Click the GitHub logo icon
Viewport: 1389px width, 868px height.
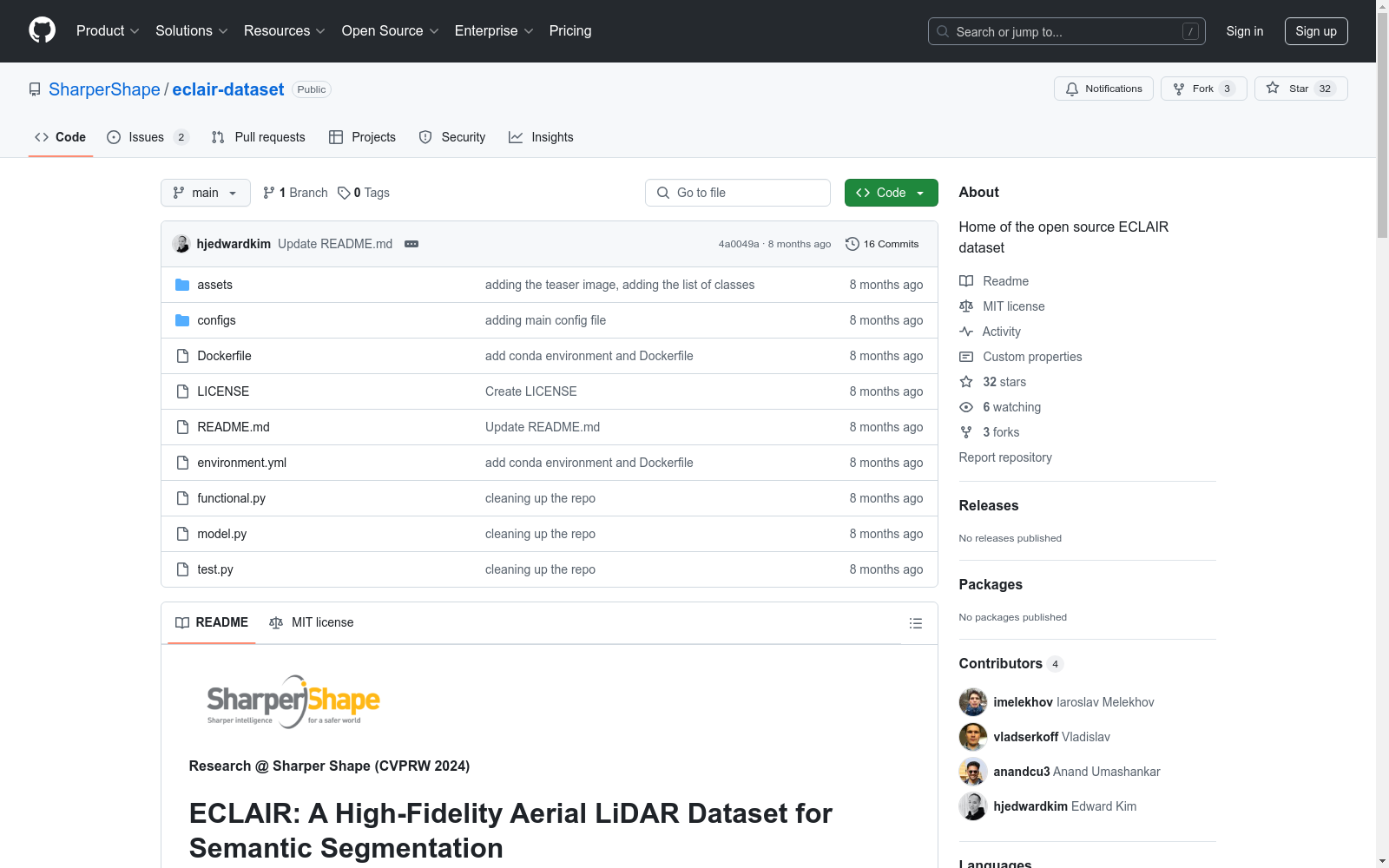pos(42,30)
